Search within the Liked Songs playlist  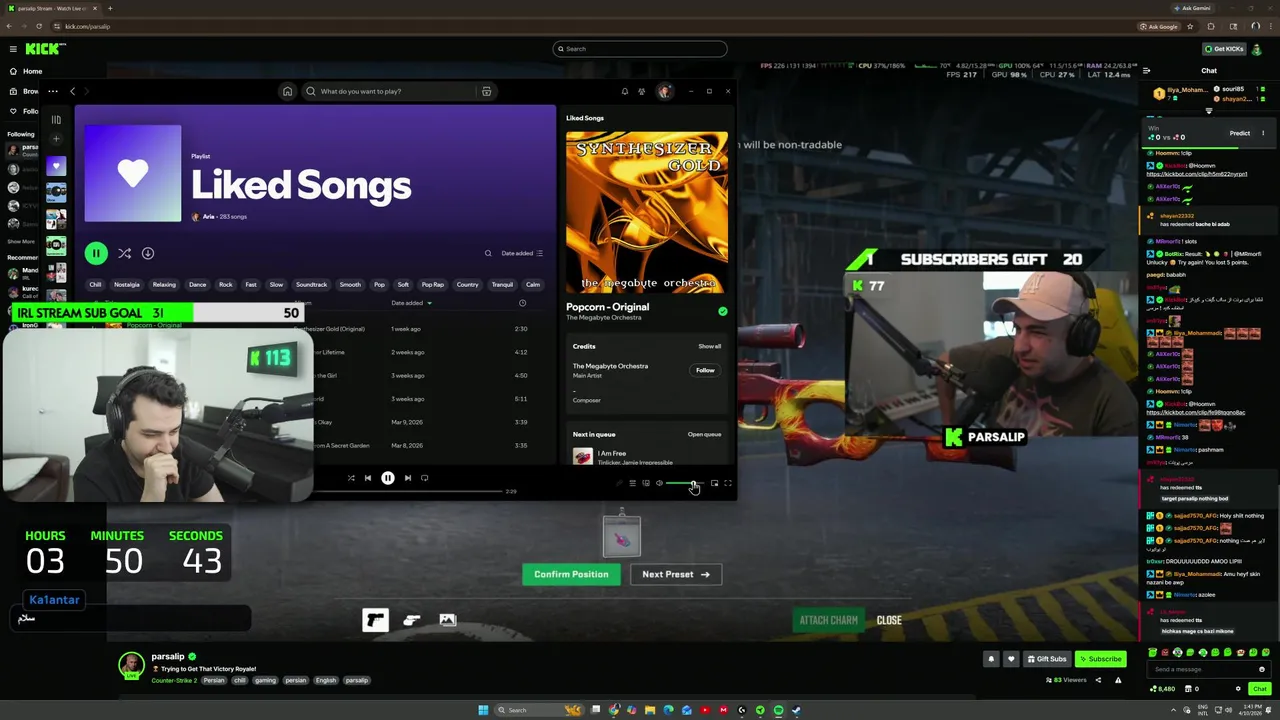point(488,253)
